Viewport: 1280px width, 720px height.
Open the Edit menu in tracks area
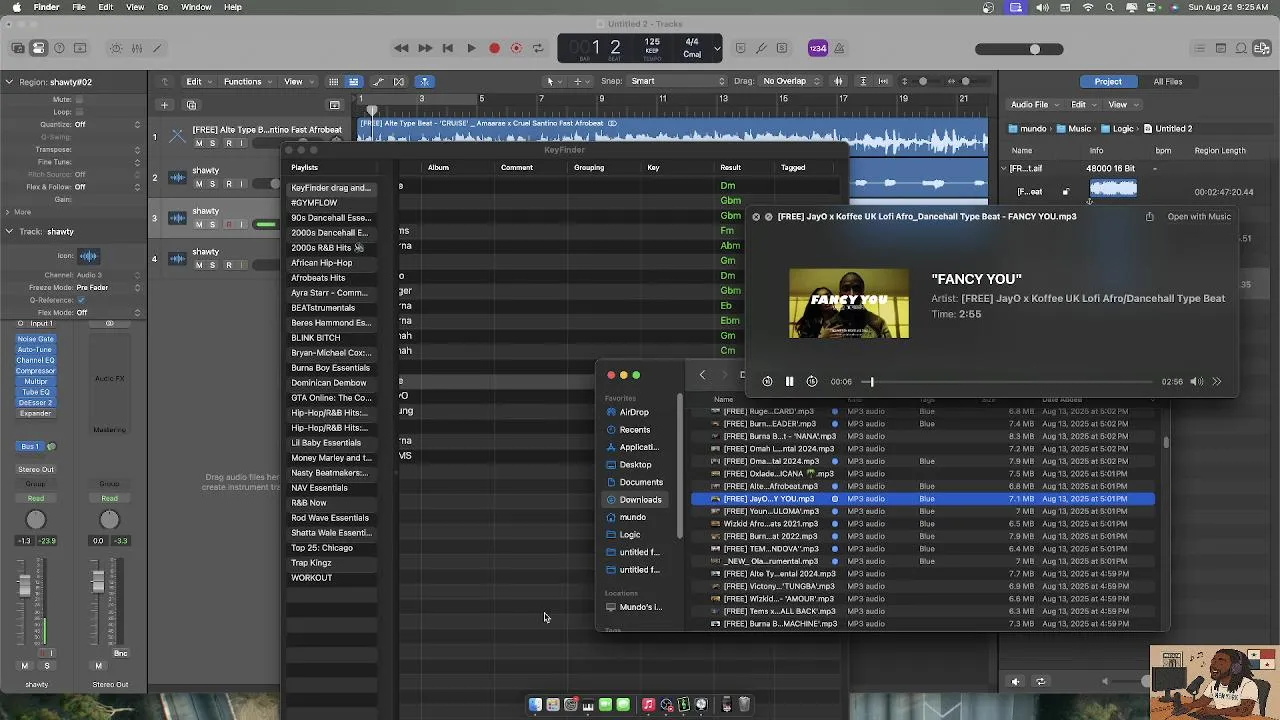199,81
